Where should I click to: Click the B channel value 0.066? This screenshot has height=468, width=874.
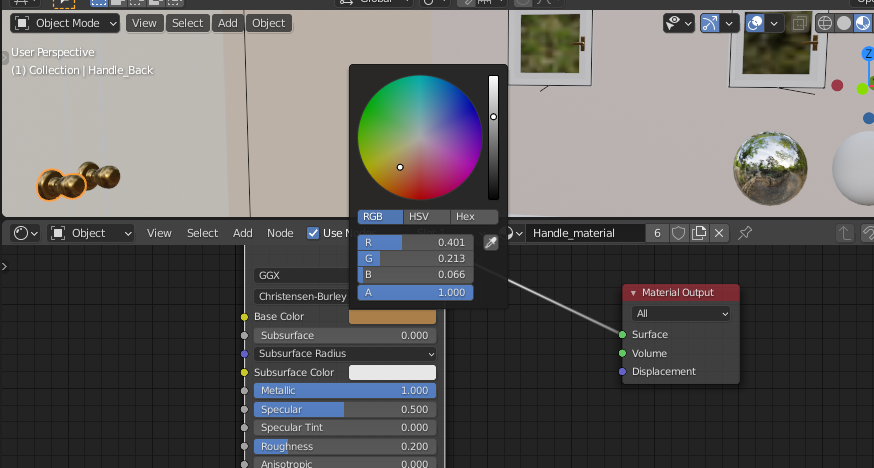(x=415, y=275)
